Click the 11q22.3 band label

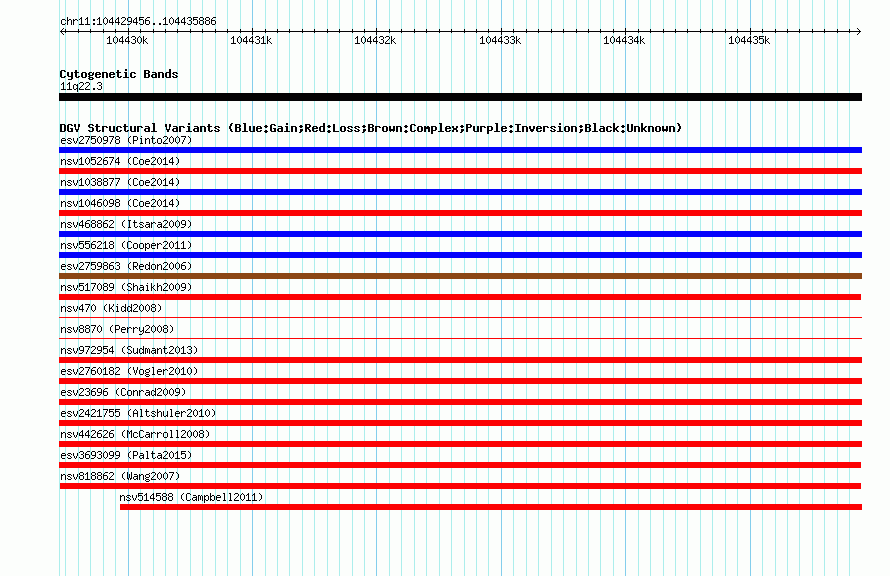click(x=81, y=86)
